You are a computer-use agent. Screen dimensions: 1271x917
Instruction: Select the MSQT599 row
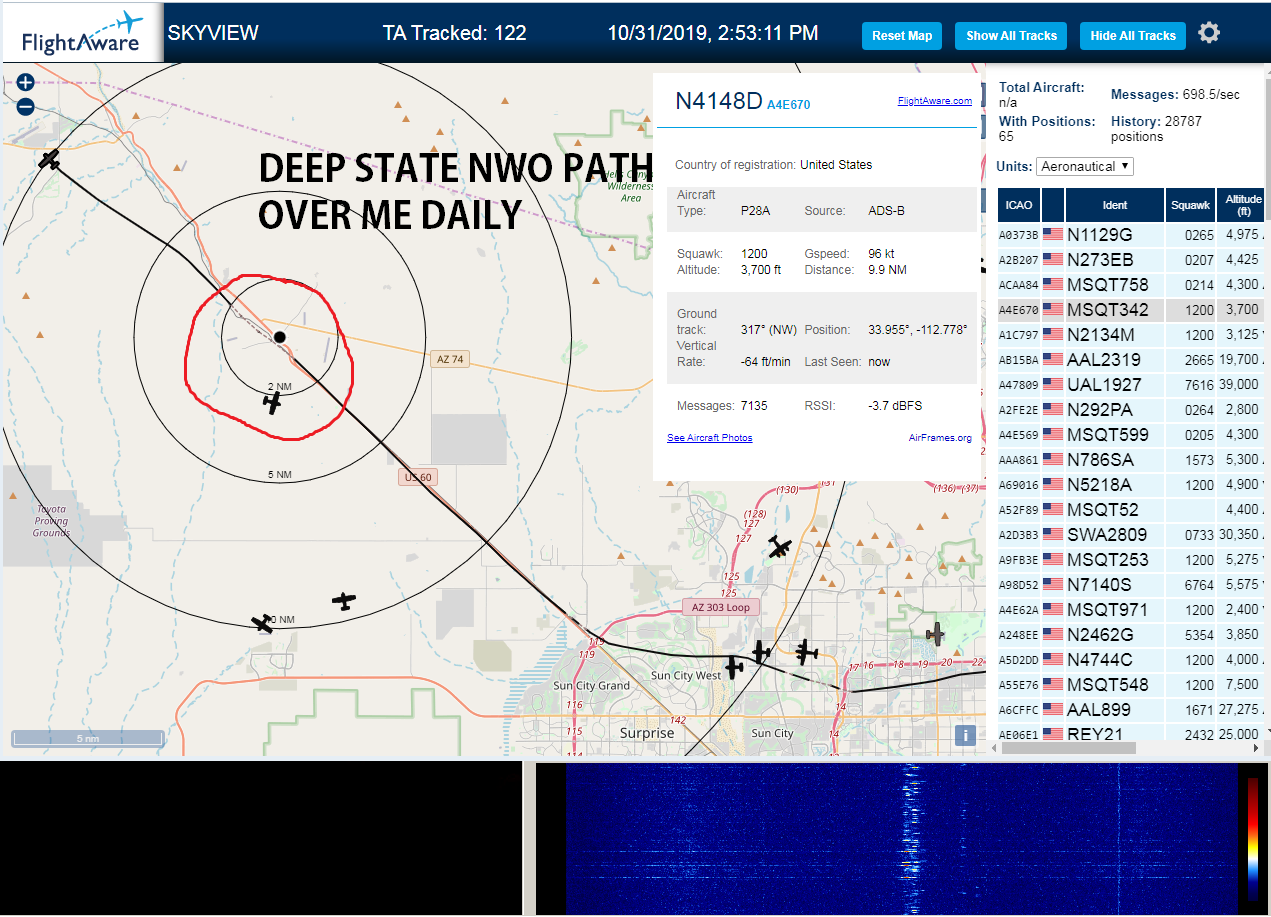coord(1131,434)
